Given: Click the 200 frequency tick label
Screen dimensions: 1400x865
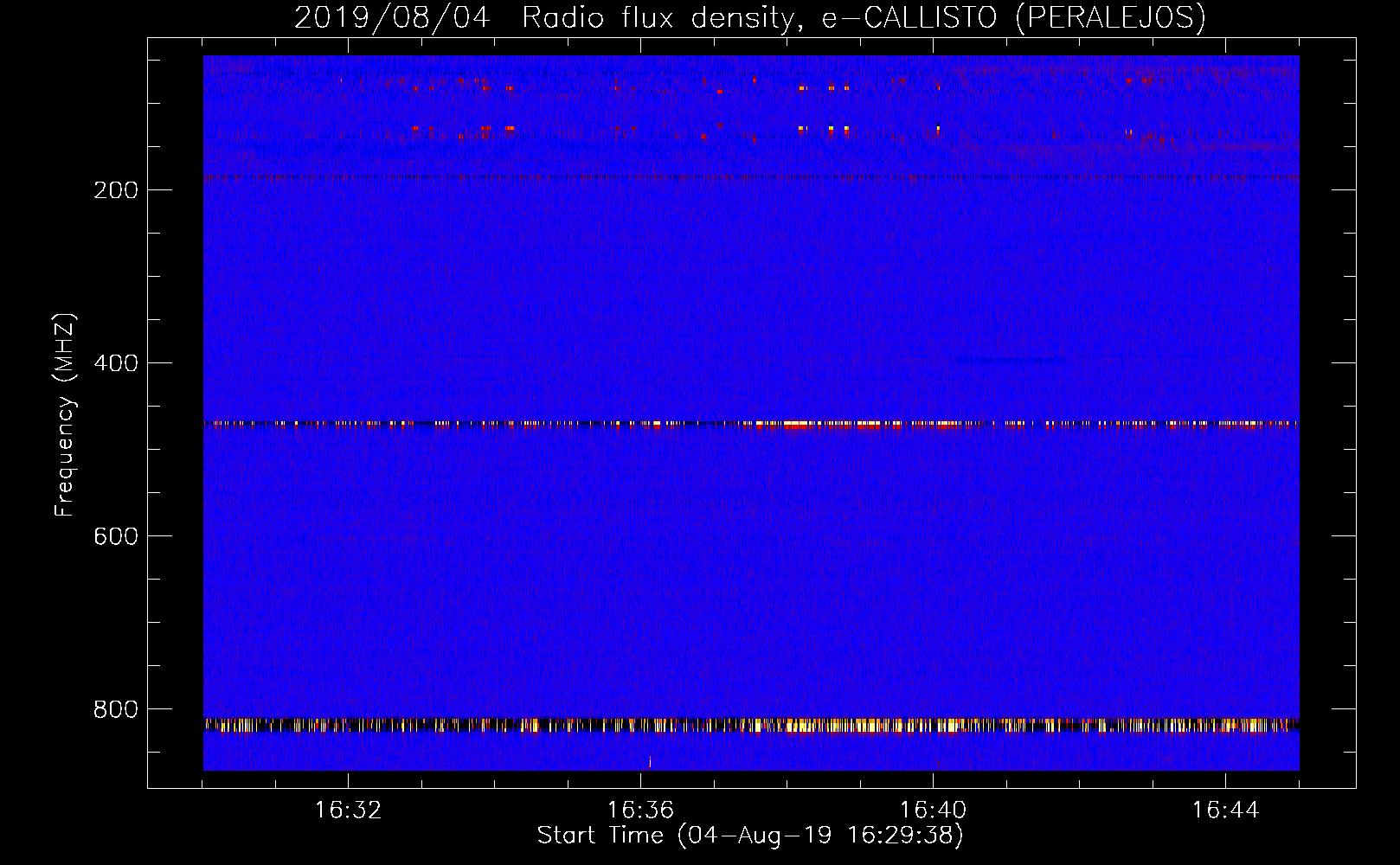Looking at the screenshot, I should pyautogui.click(x=116, y=190).
